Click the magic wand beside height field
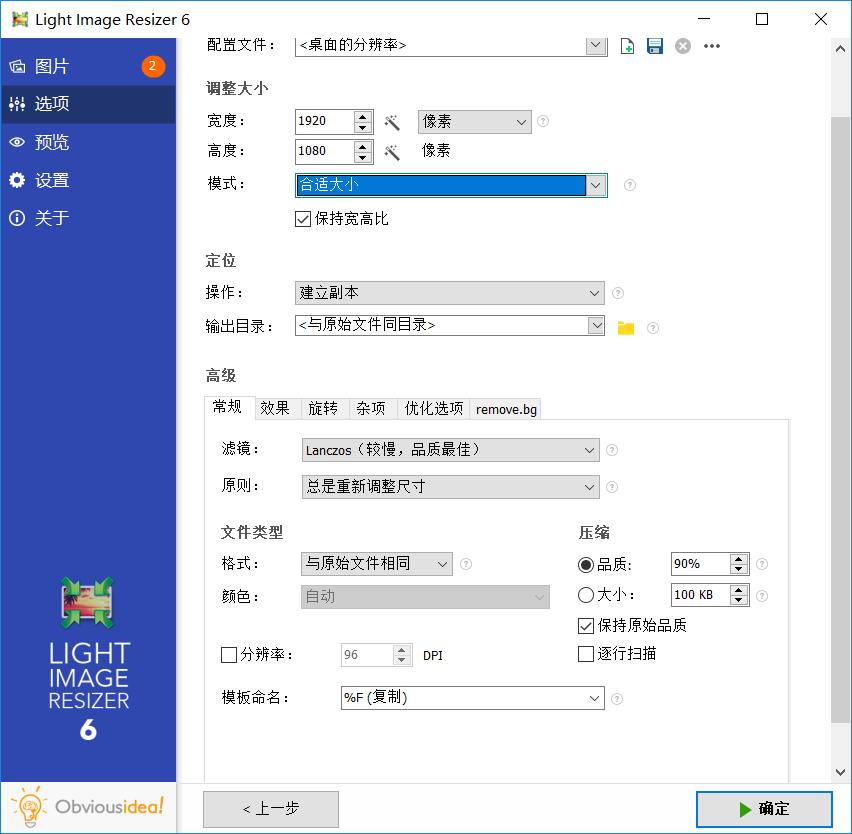The width and height of the screenshot is (852, 834). click(x=393, y=152)
